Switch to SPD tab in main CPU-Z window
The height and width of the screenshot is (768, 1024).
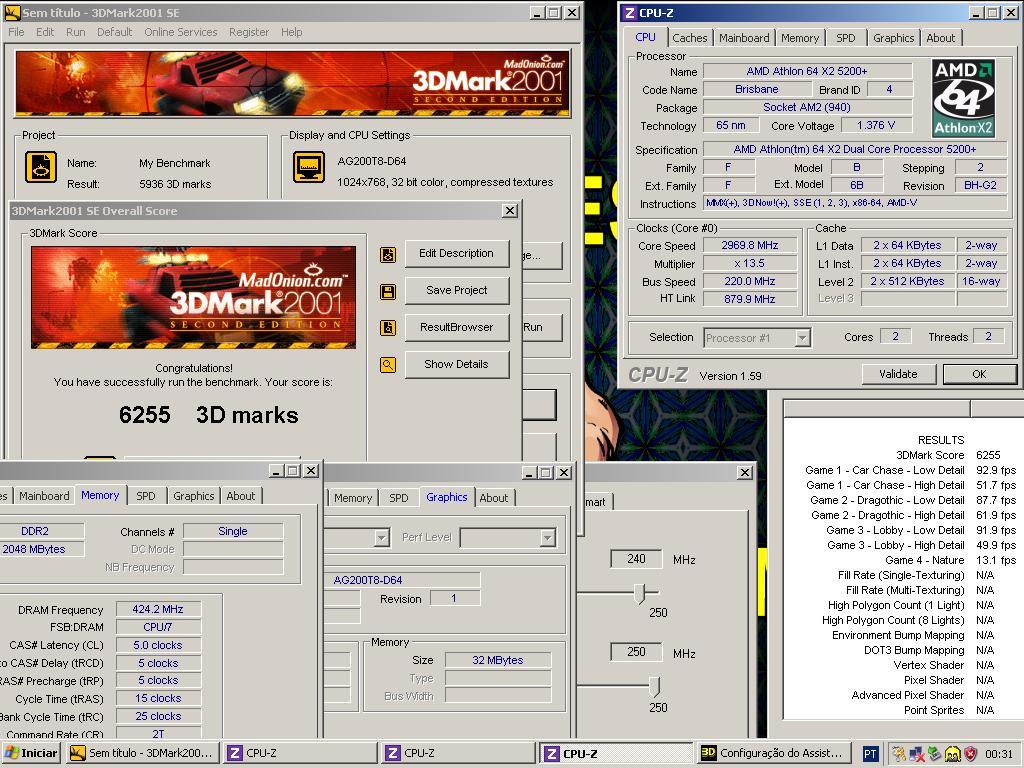pyautogui.click(x=846, y=38)
